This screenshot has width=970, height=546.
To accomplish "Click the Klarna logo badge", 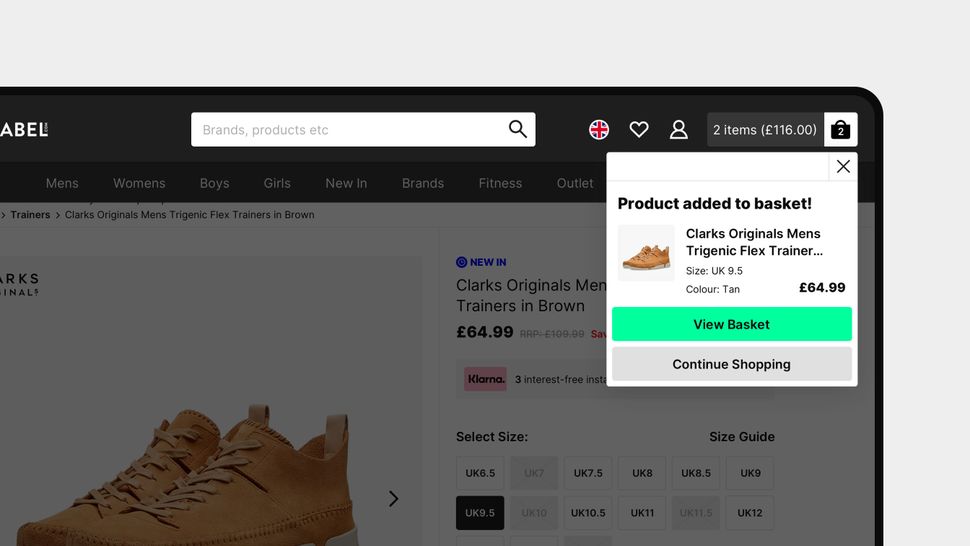I will [x=486, y=379].
